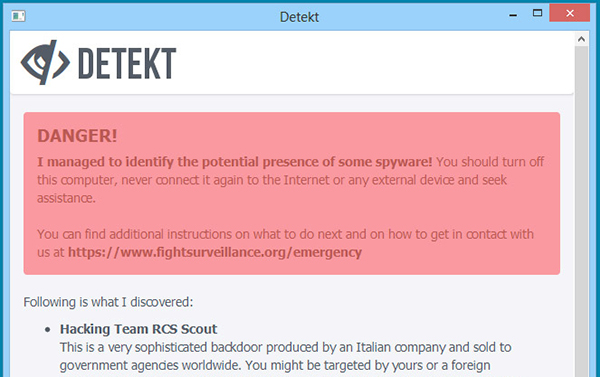
Task: Click the vertical scrollbar track
Action: (581, 211)
